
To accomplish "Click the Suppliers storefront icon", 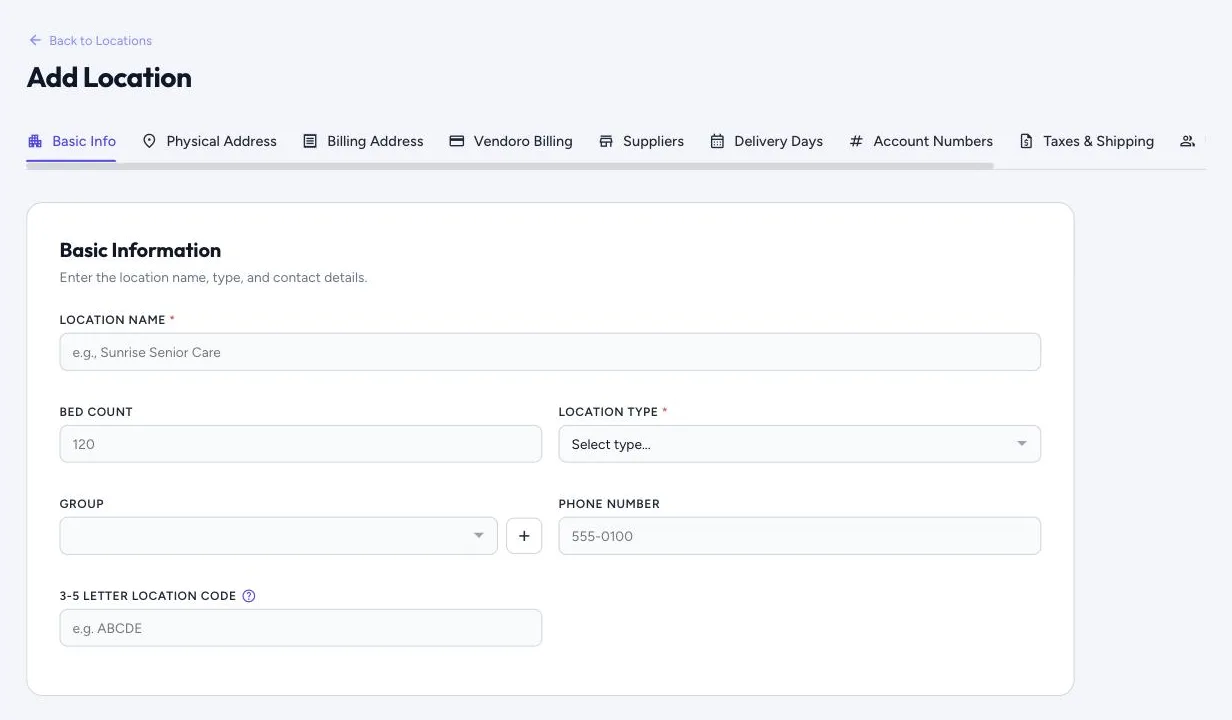I will (606, 141).
